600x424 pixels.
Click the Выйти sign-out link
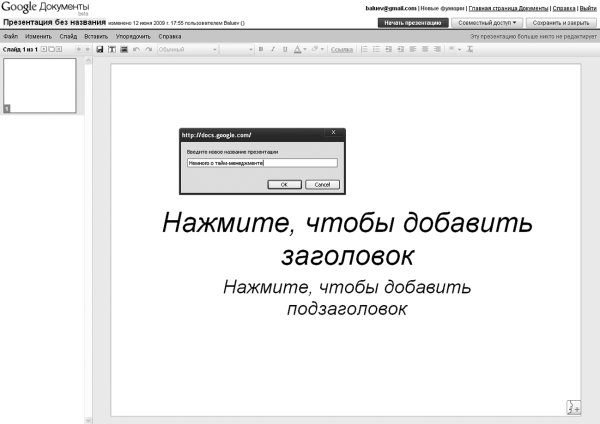coord(588,8)
